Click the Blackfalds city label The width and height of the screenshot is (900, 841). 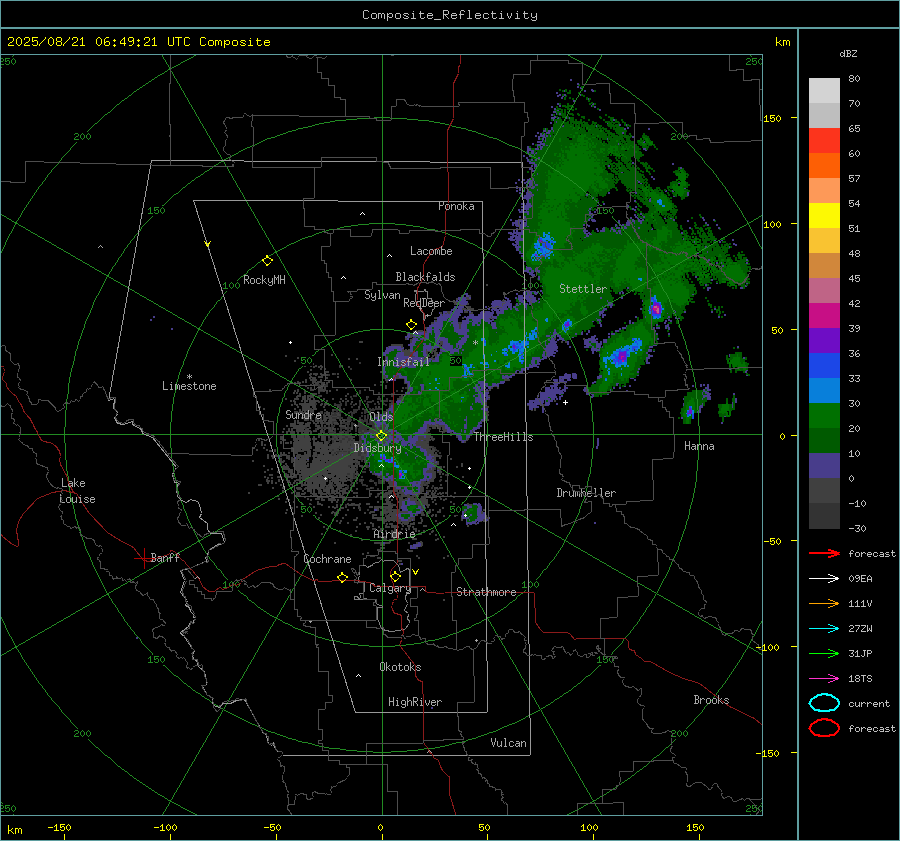[x=425, y=277]
